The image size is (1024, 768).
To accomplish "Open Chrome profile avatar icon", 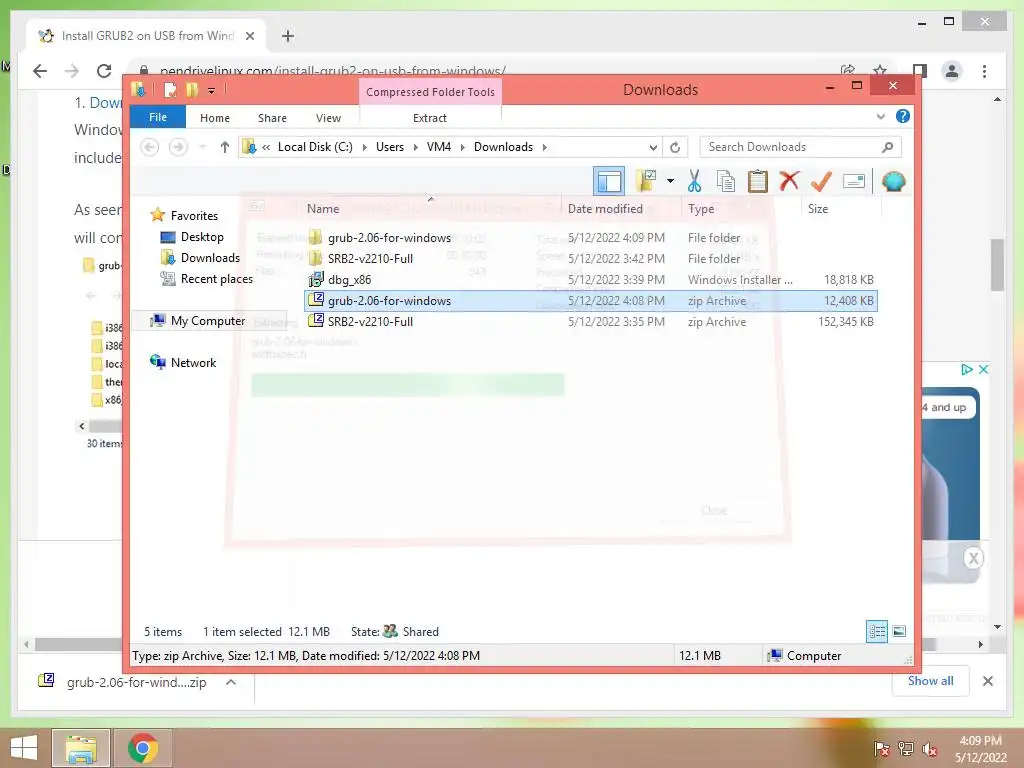I will 952,71.
